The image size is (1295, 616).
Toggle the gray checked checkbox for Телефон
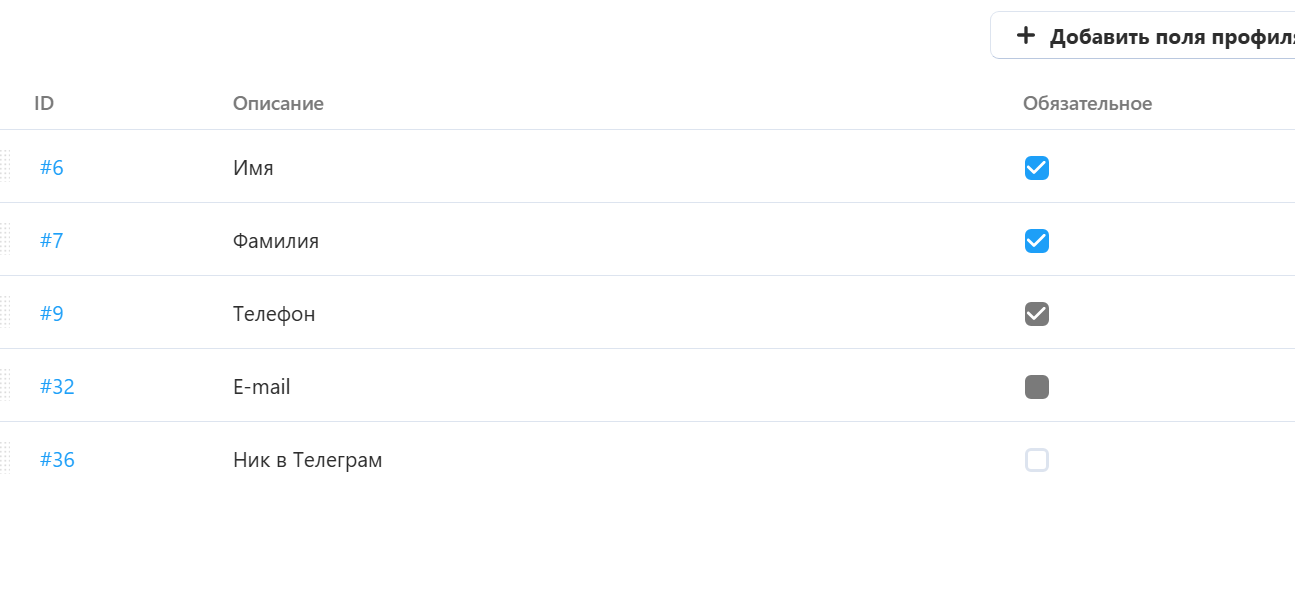1037,314
